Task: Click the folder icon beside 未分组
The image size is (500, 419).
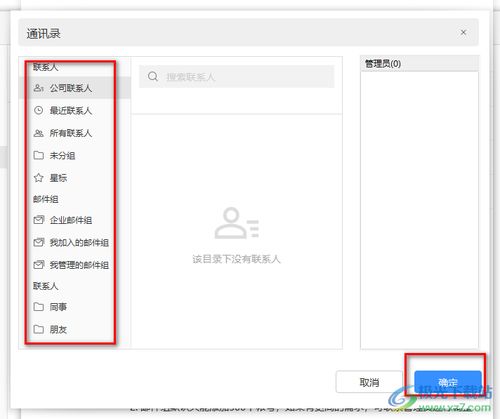Action: coord(39,155)
